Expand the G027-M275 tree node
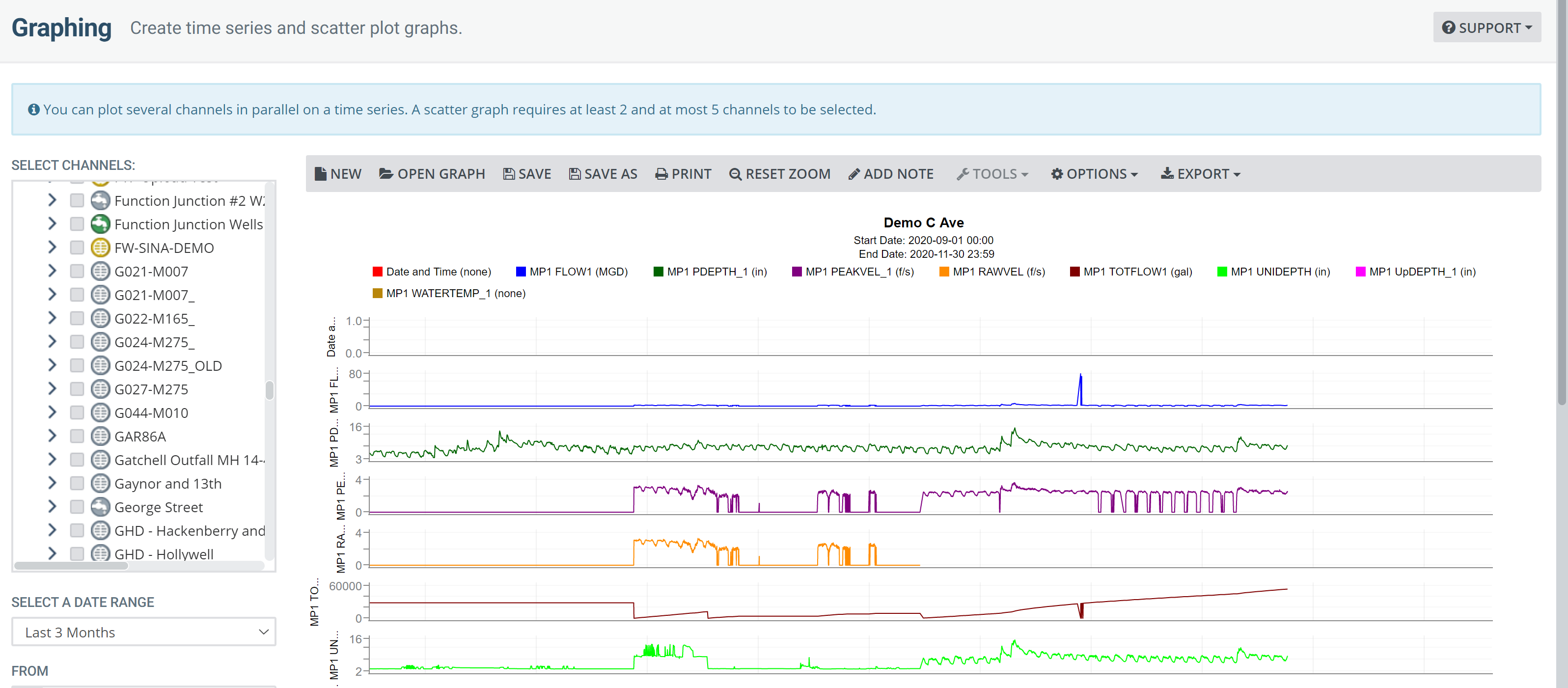Viewport: 1568px width, 688px height. [53, 389]
